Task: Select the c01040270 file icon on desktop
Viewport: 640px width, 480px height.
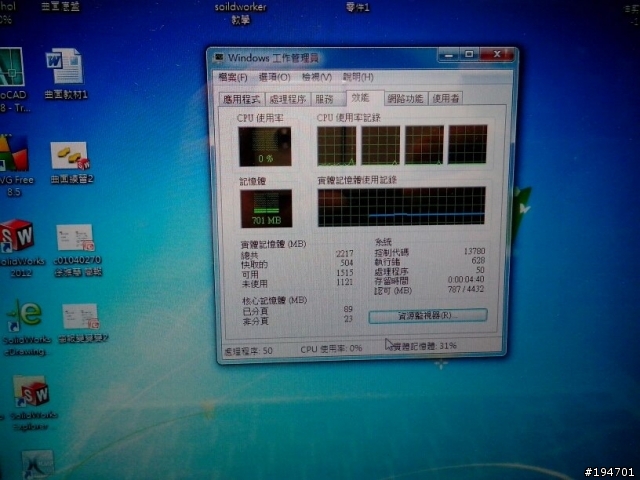Action: pos(78,250)
